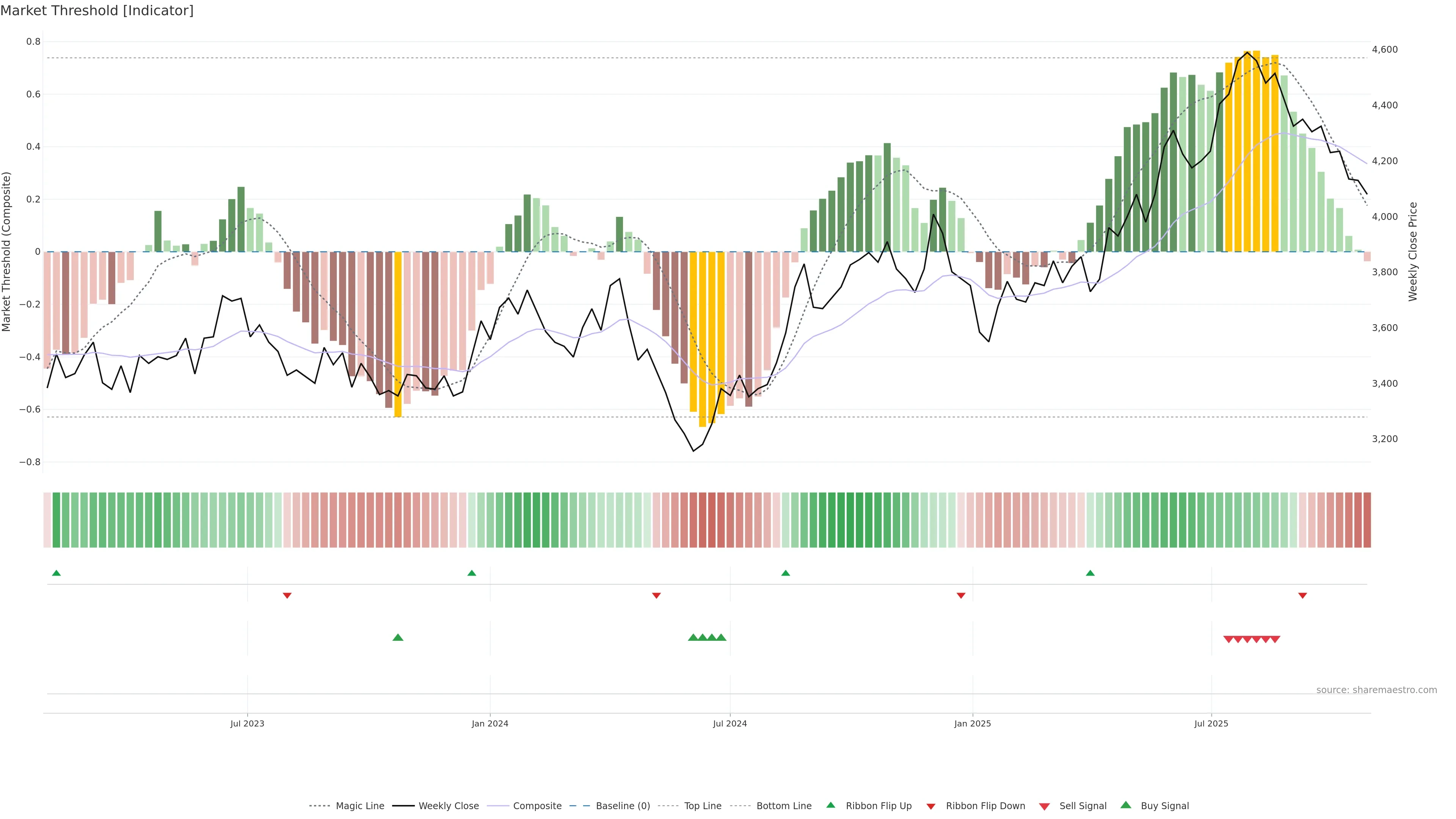Click the red ribbon flip down marker after Jul 2025
The height and width of the screenshot is (819, 1456).
click(x=1302, y=596)
